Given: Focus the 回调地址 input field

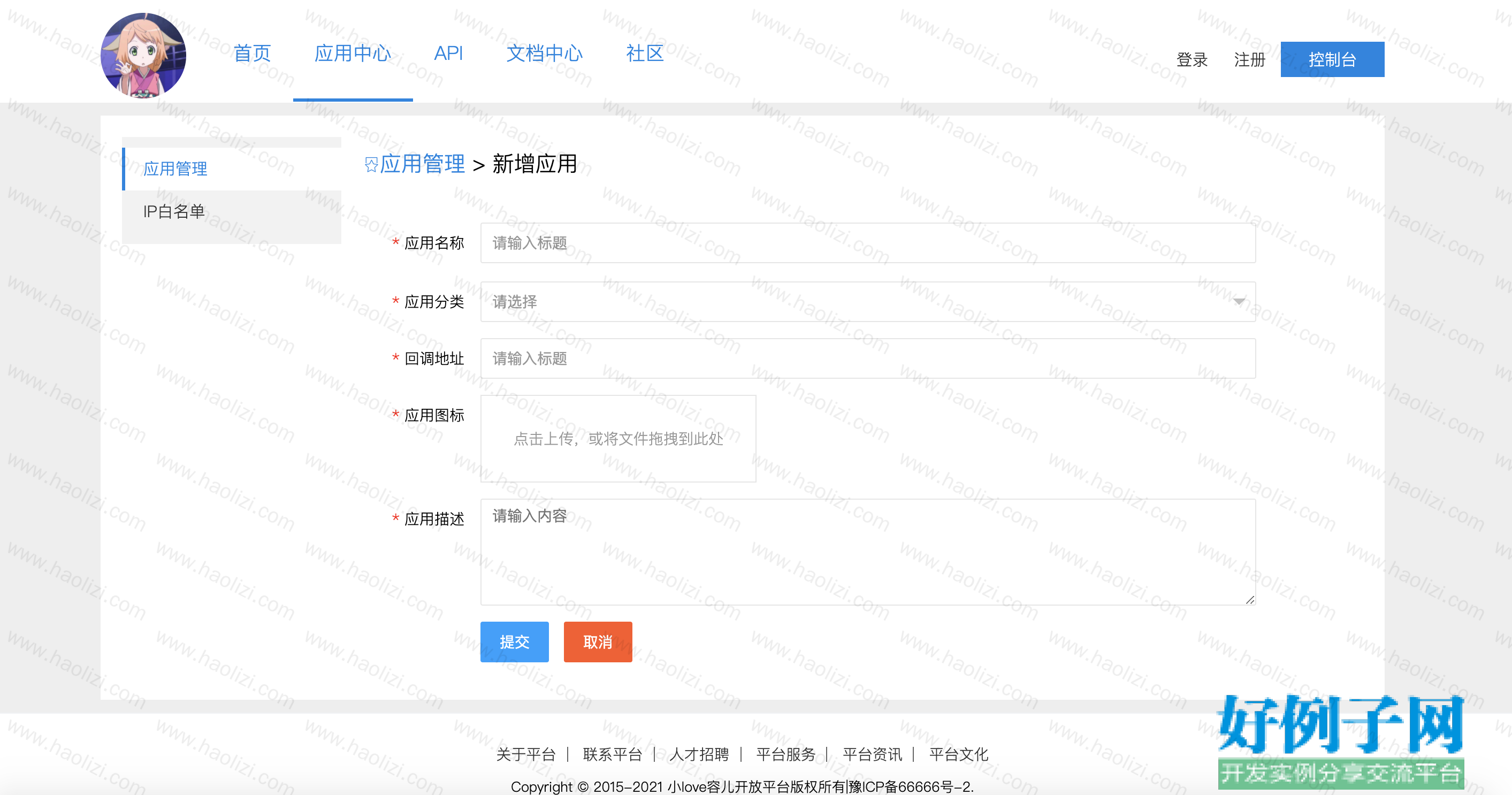Looking at the screenshot, I should pyautogui.click(x=867, y=358).
